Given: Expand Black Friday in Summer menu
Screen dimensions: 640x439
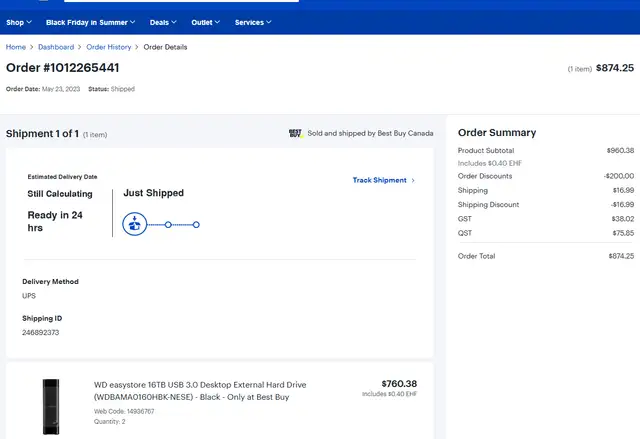Looking at the screenshot, I should (90, 22).
